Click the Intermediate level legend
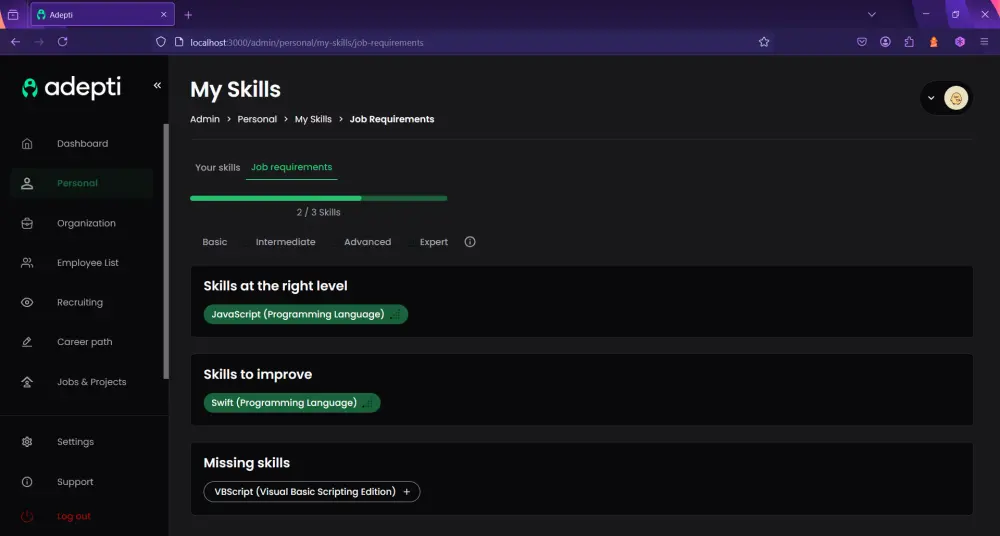1000x536 pixels. coord(285,242)
